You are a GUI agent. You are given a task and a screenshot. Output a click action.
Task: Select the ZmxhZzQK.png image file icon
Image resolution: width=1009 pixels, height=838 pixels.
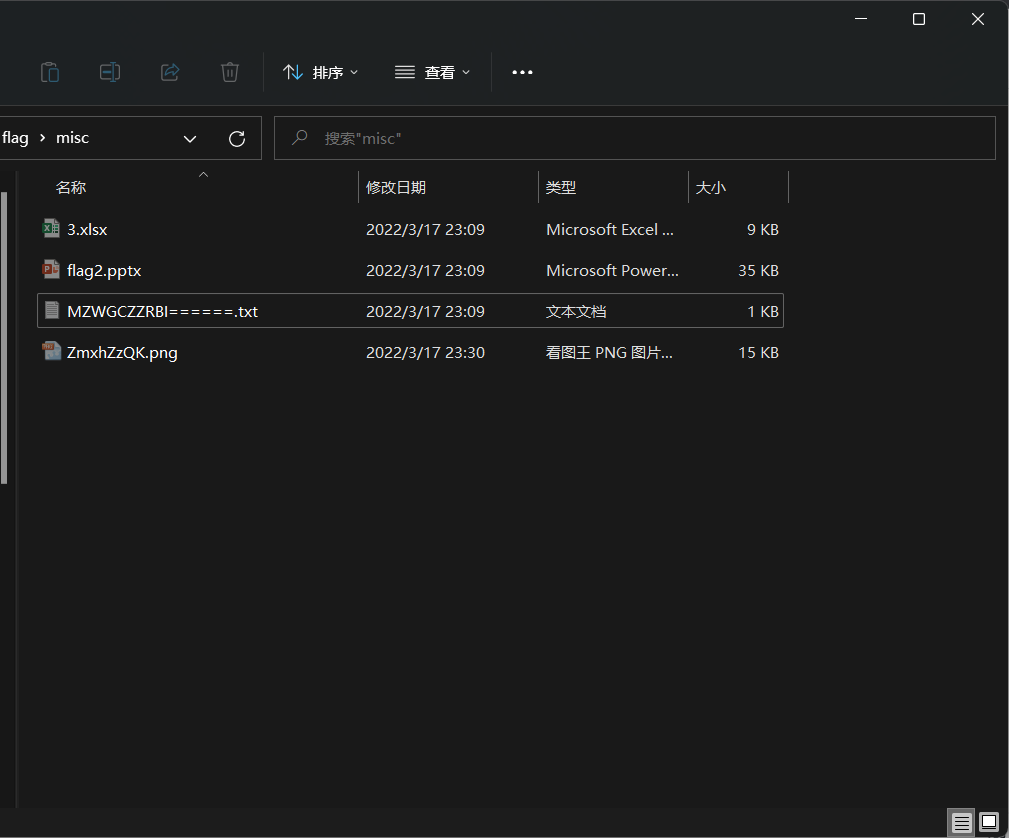[x=51, y=352]
